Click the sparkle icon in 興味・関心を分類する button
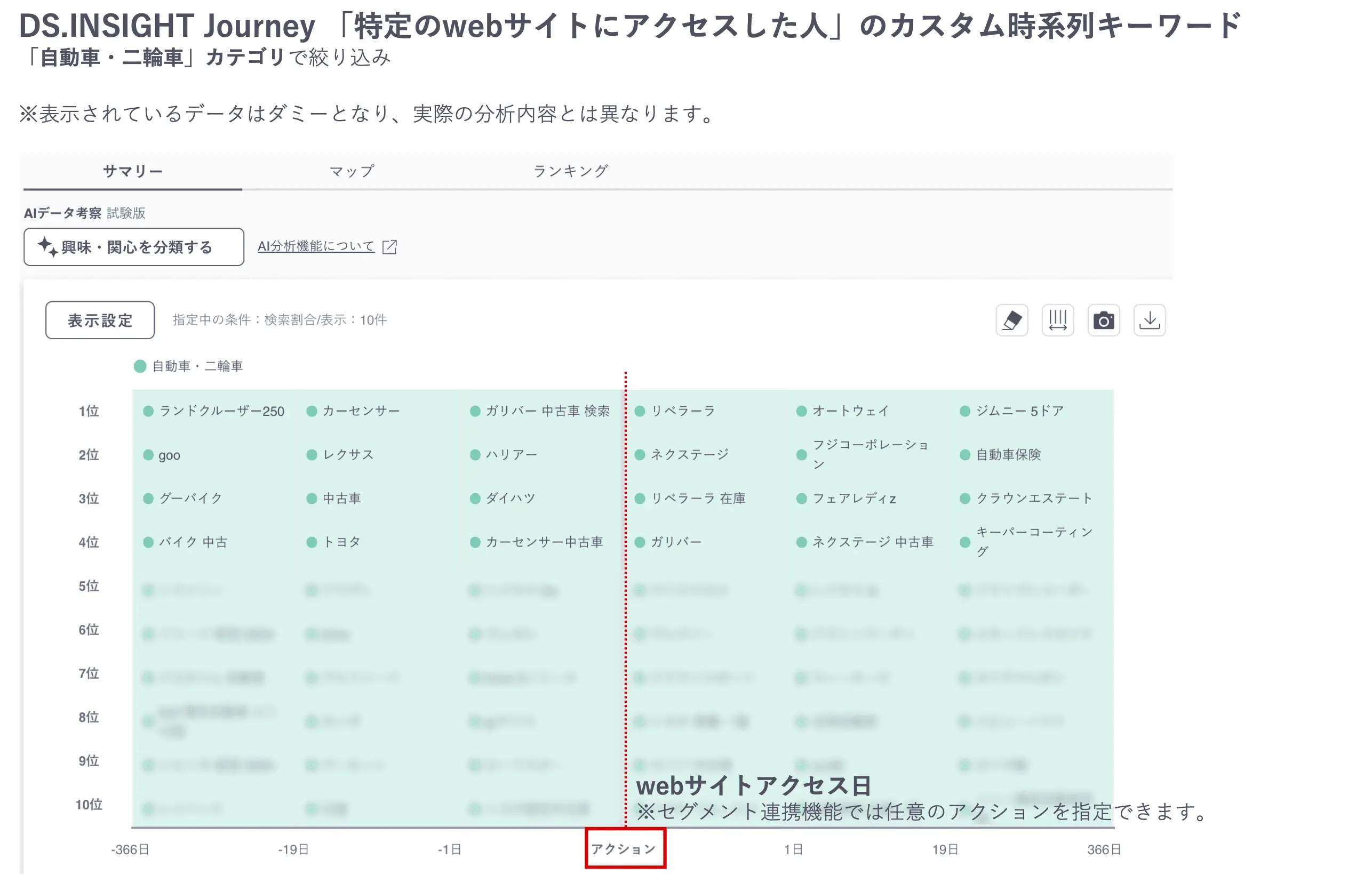 47,247
